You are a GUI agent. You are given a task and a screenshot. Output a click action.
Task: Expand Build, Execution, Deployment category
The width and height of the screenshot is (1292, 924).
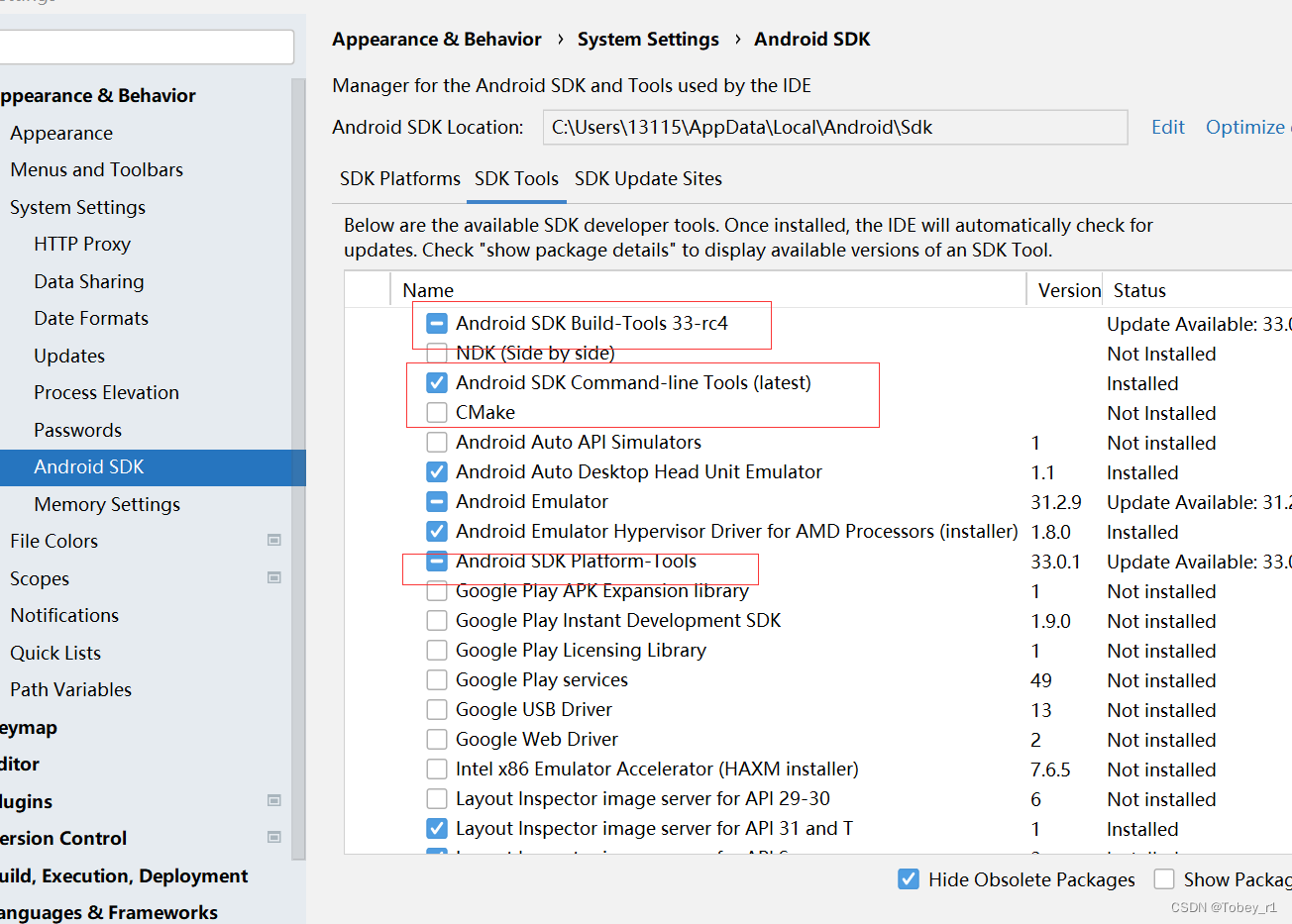click(124, 875)
